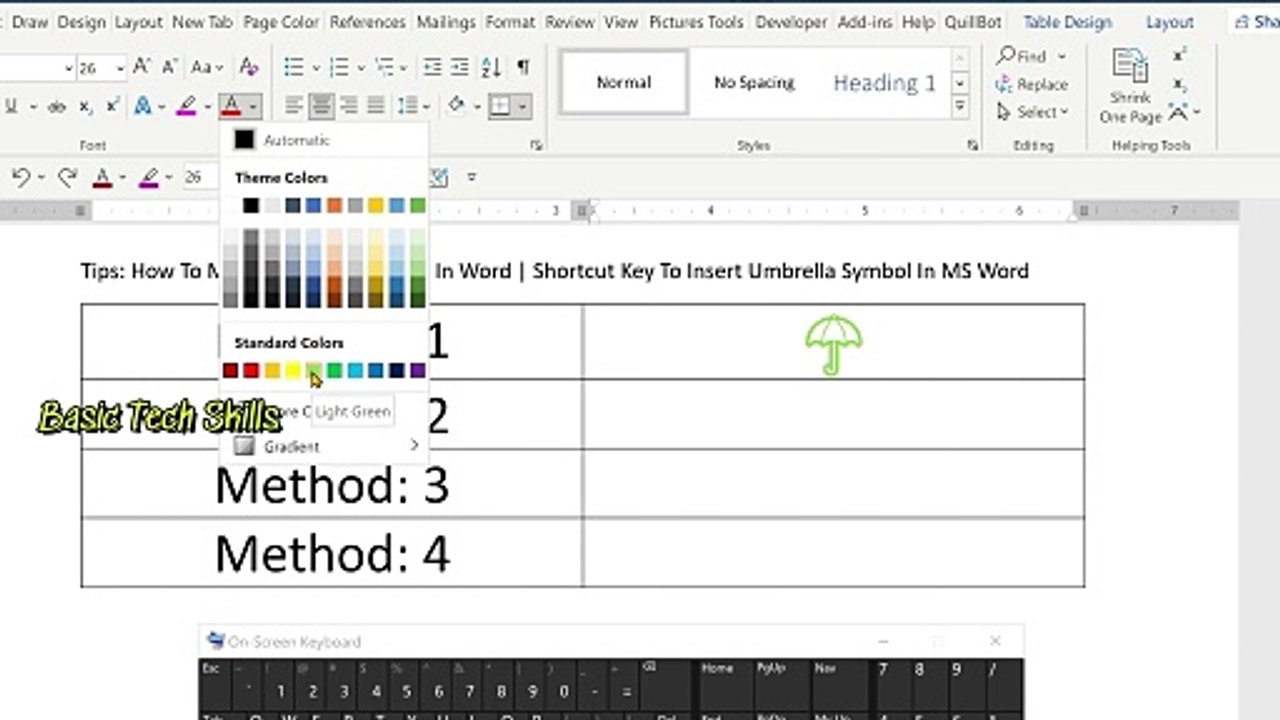Click the Bullets list icon
1280x720 pixels.
294,67
